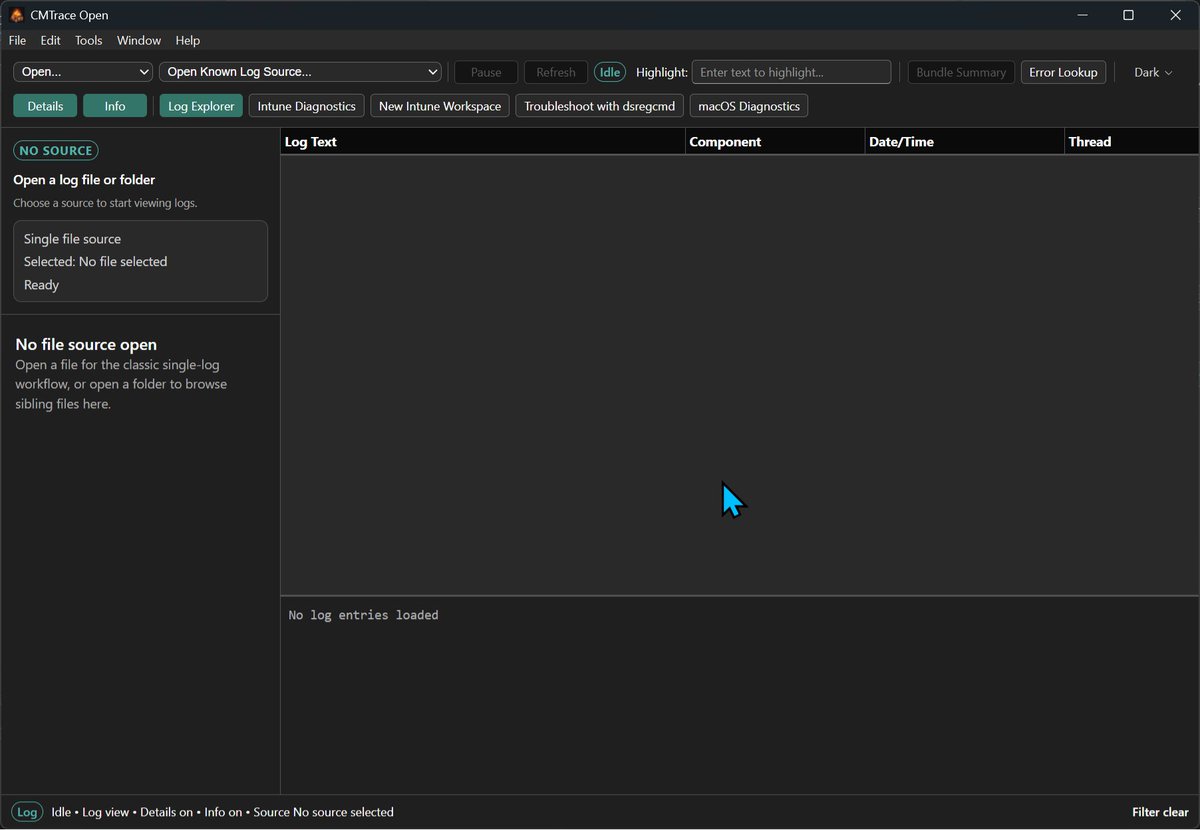Close the CMTrace Open window
This screenshot has width=1200, height=830.
tap(1175, 15)
